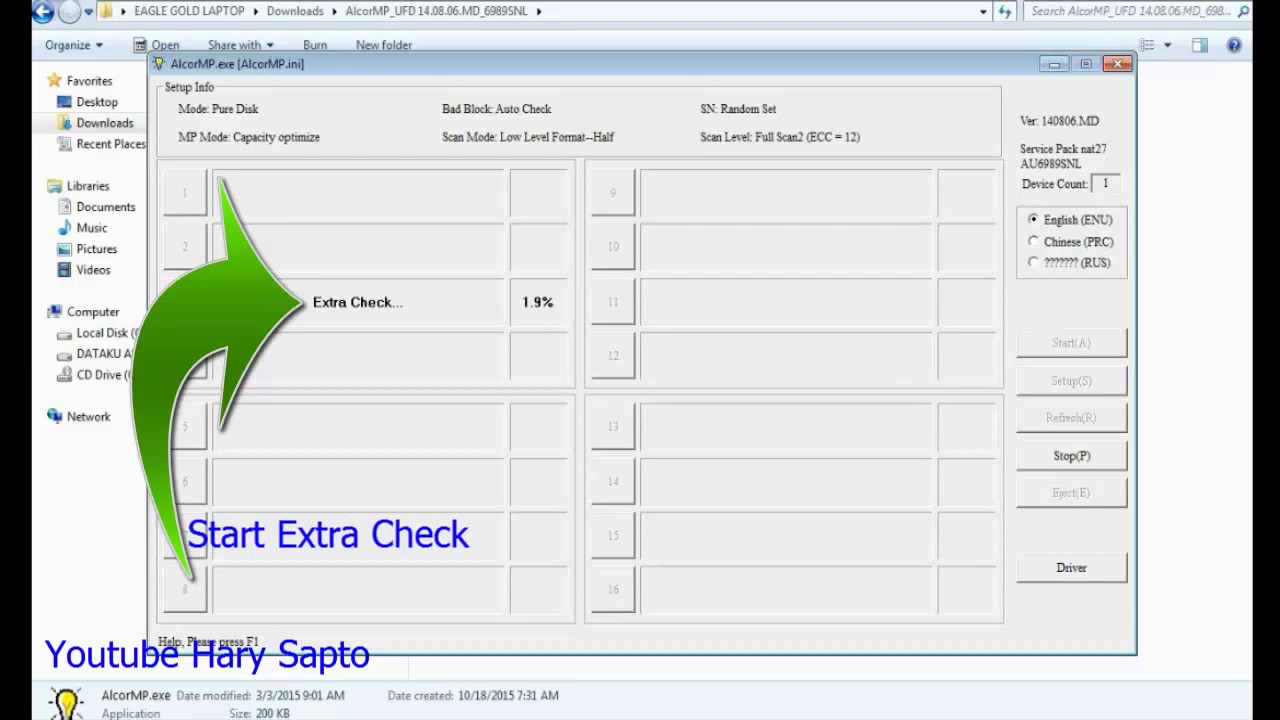Click the Explorer forward navigation arrow
The height and width of the screenshot is (720, 1280).
[69, 12]
